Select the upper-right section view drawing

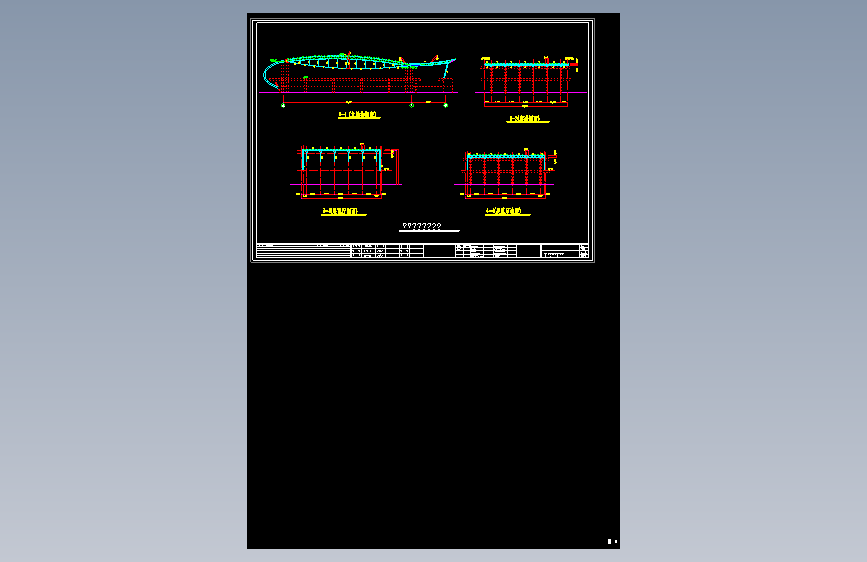pyautogui.click(x=530, y=81)
